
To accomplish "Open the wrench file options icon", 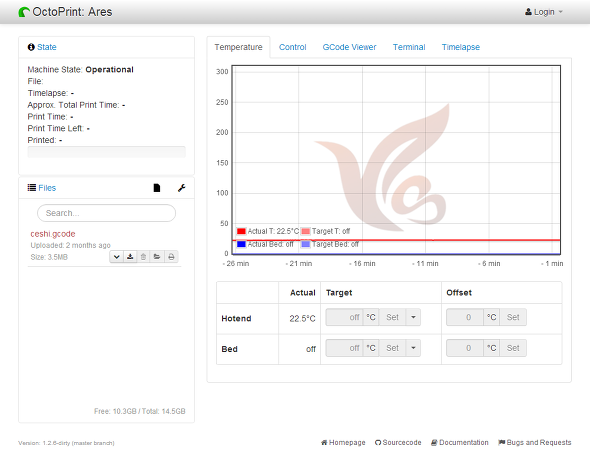I will click(x=181, y=188).
